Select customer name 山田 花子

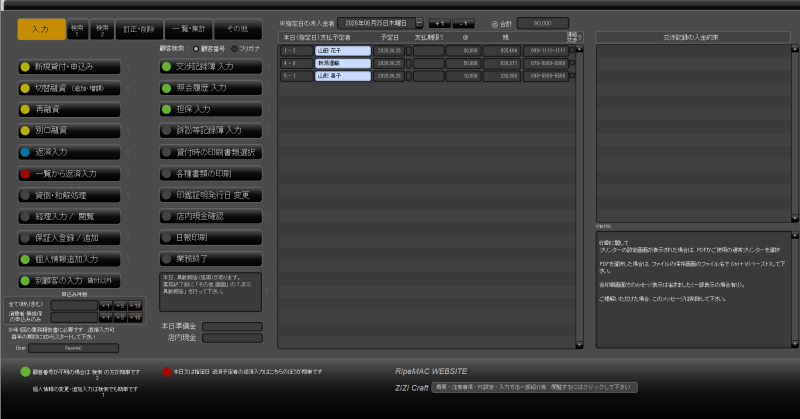coord(343,51)
